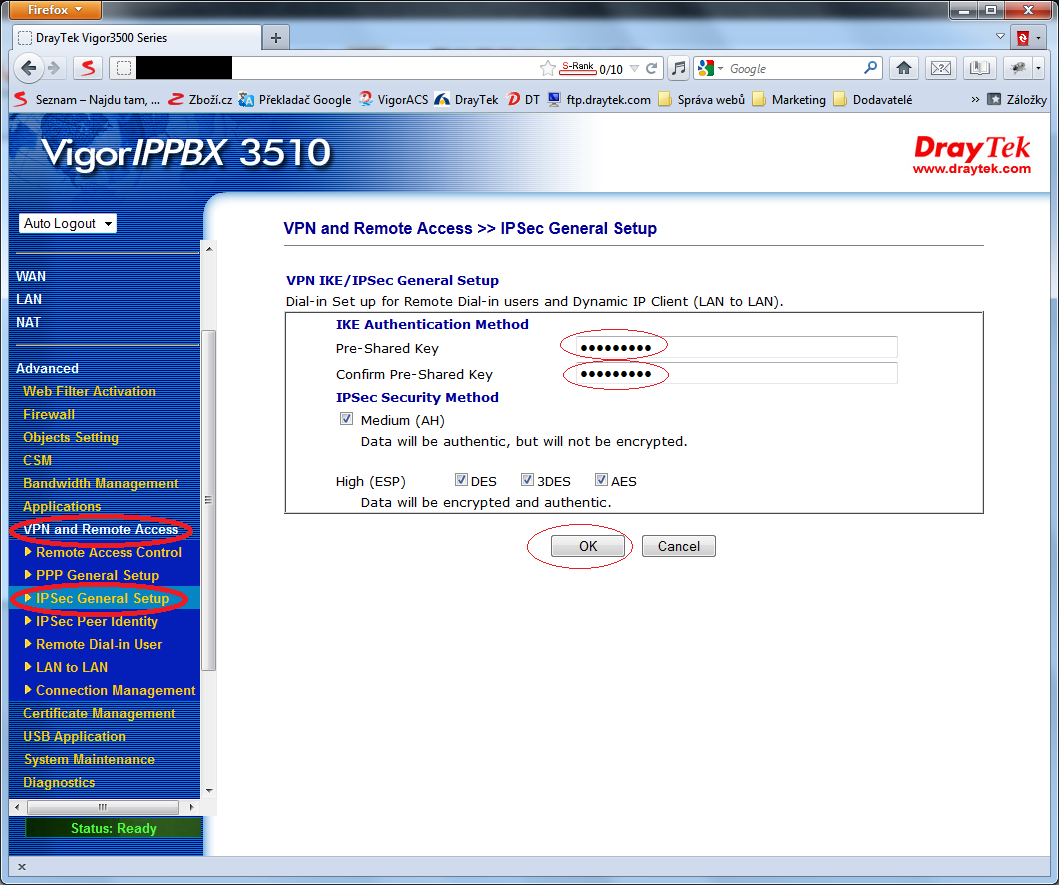Go to the Home page icon
Screen dimensions: 1059x885
point(904,68)
